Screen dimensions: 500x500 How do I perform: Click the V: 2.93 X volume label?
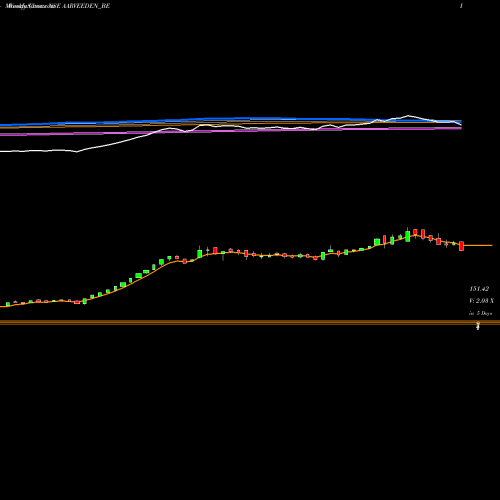tap(481, 301)
